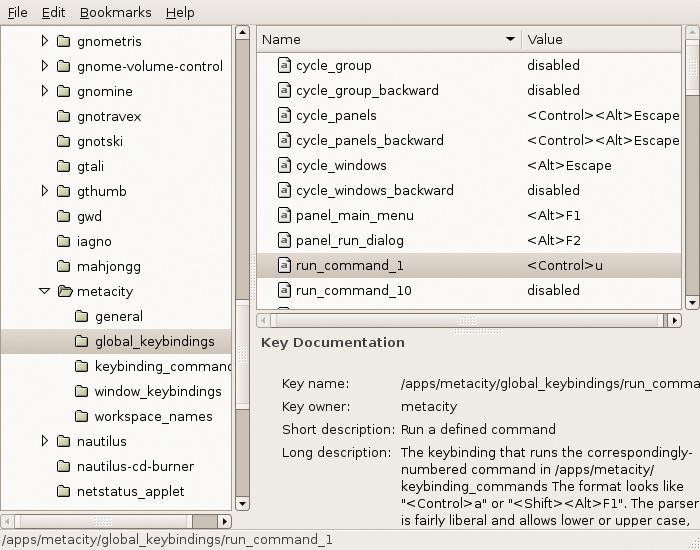The width and height of the screenshot is (700, 550).
Task: Click tree pane horizontal scroll right arrow
Action: (x=225, y=521)
